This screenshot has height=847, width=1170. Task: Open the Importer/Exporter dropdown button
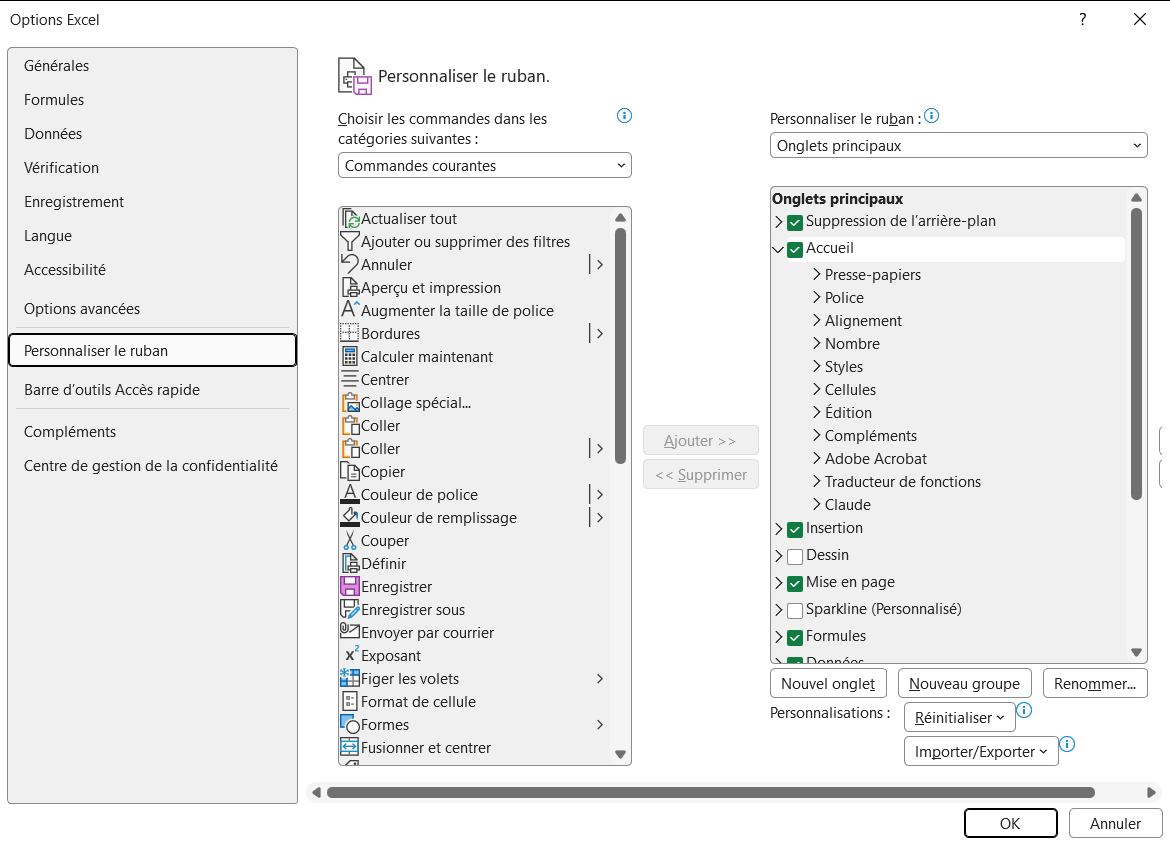click(x=980, y=751)
